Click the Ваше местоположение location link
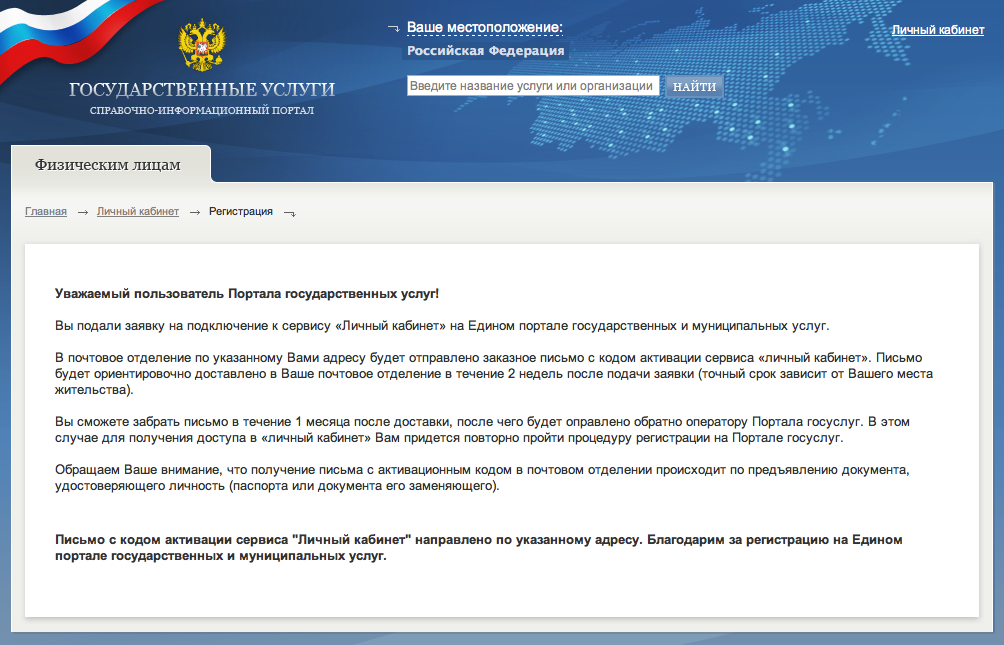Image resolution: width=1004 pixels, height=645 pixels. click(485, 28)
